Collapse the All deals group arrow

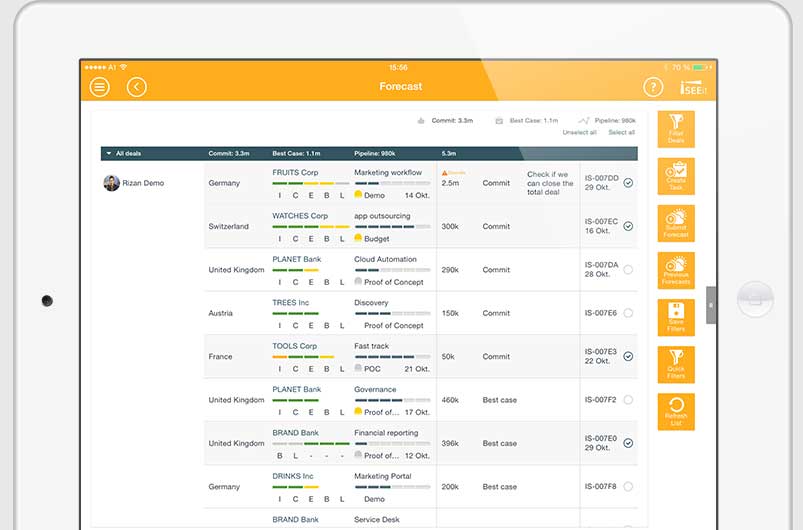109,153
